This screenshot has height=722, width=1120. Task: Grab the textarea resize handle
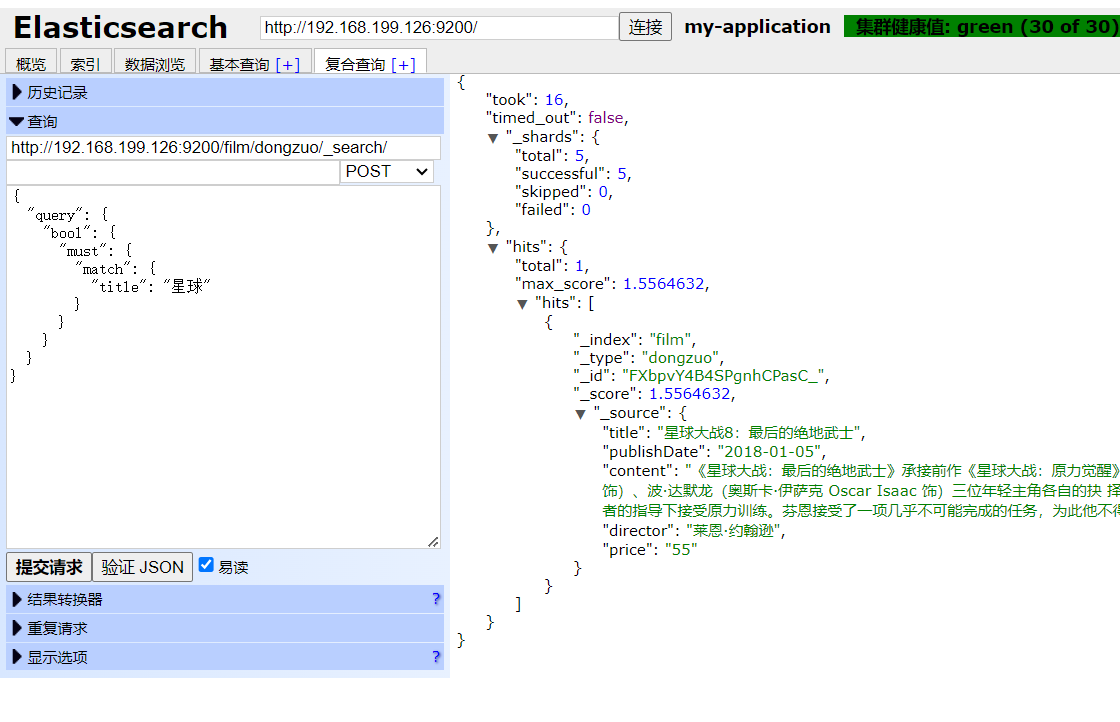click(433, 542)
